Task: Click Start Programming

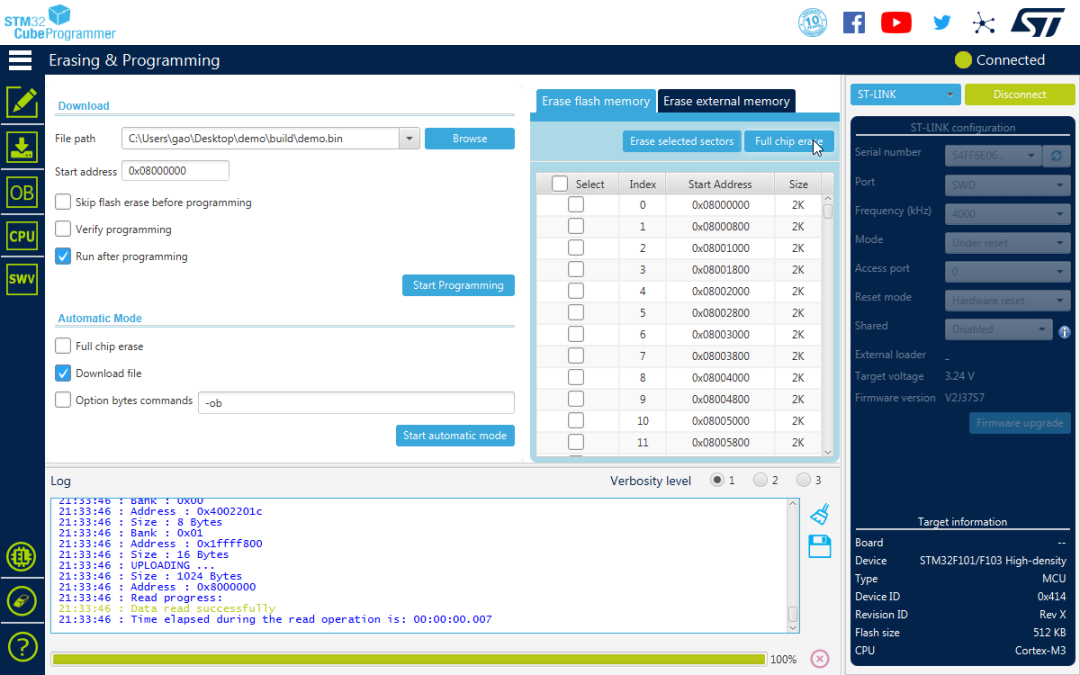Action: click(x=458, y=285)
